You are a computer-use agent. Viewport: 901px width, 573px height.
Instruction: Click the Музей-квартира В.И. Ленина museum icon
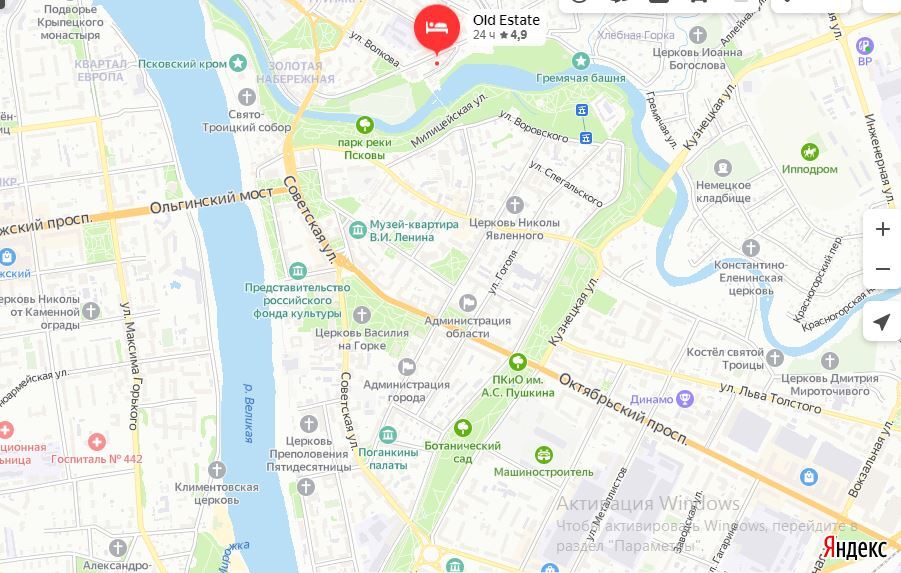tap(357, 230)
